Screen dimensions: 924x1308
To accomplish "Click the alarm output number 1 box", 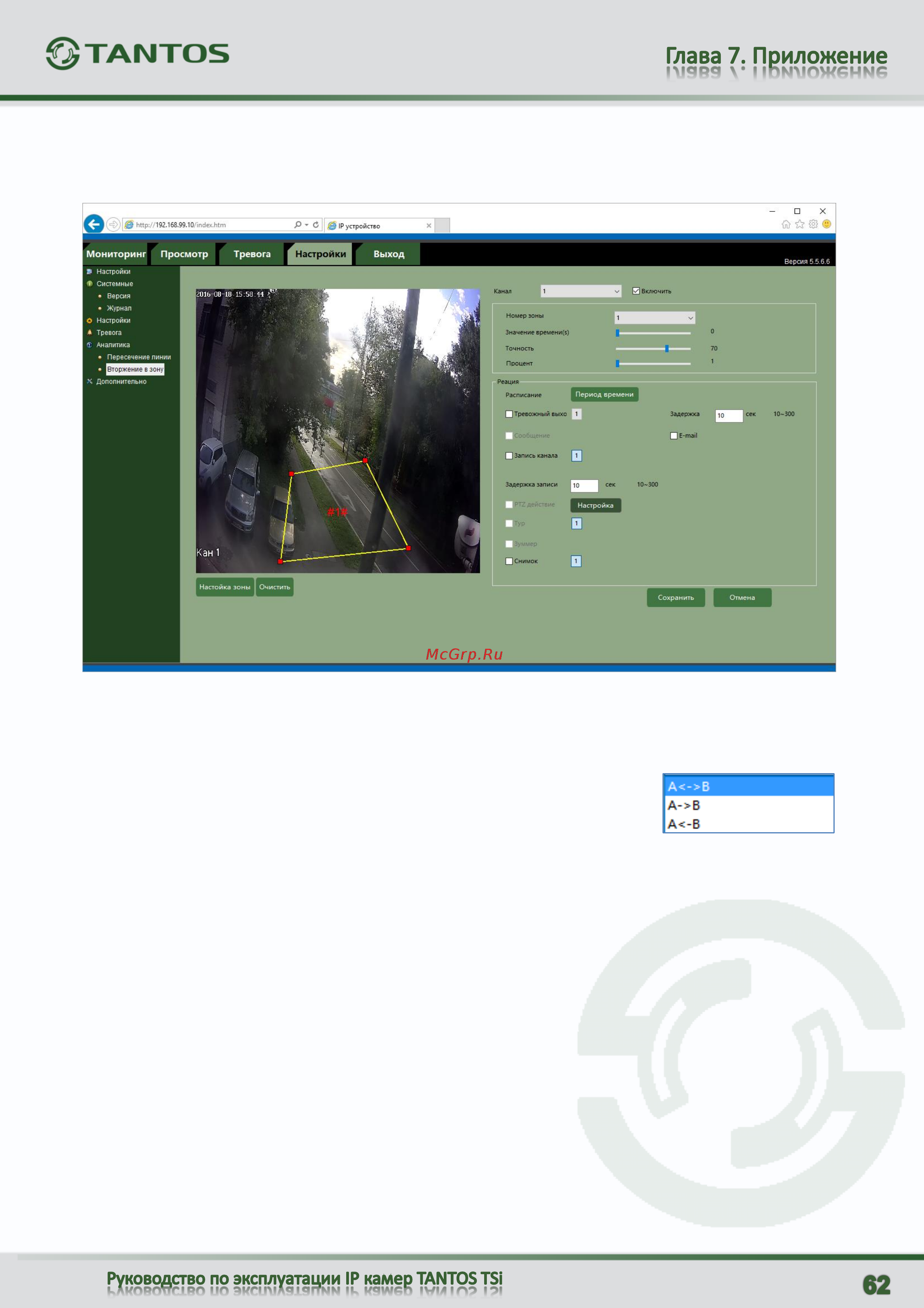I will 576,414.
